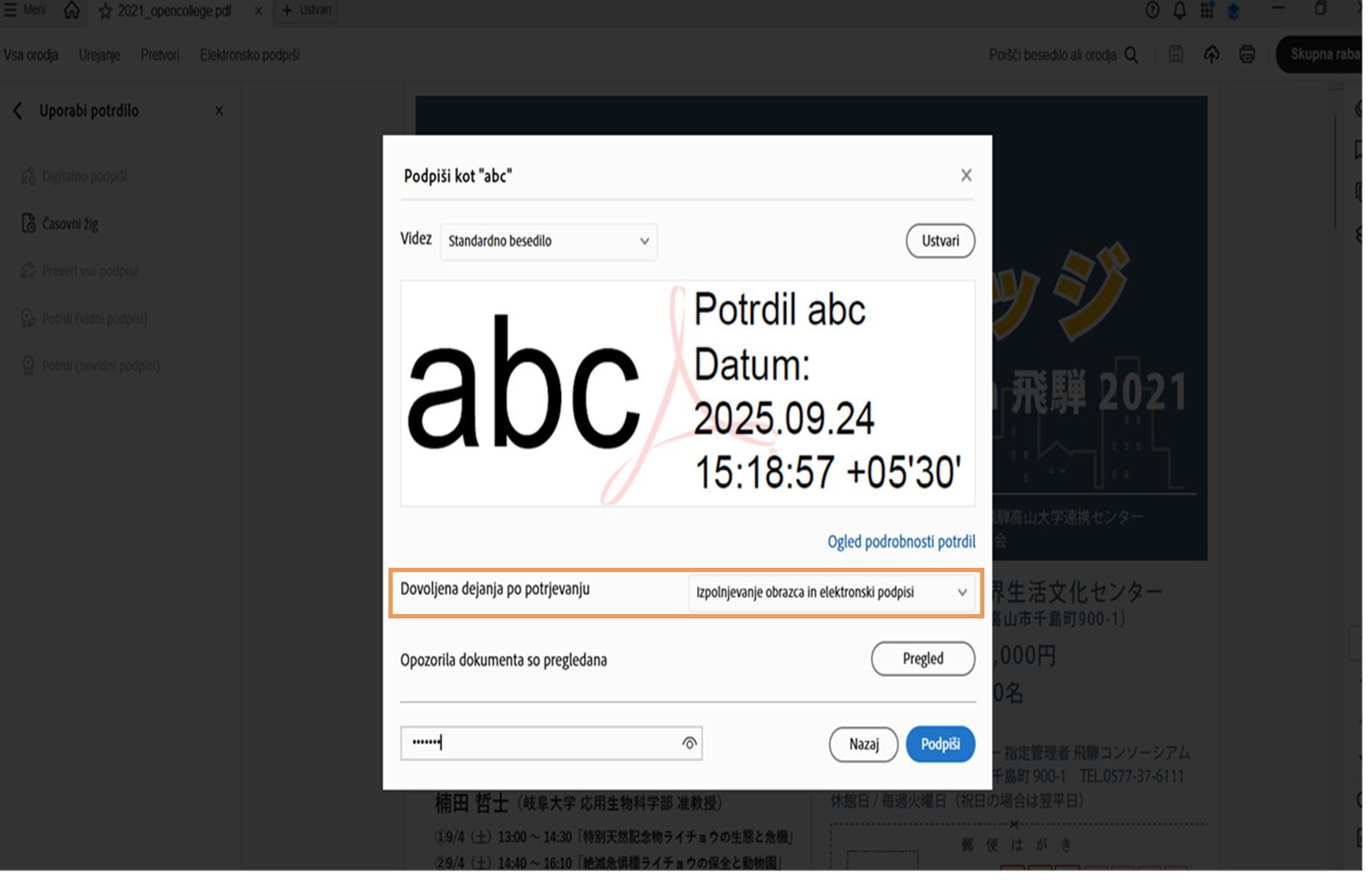
Task: Select the Pretvori menu item
Action: tap(159, 55)
